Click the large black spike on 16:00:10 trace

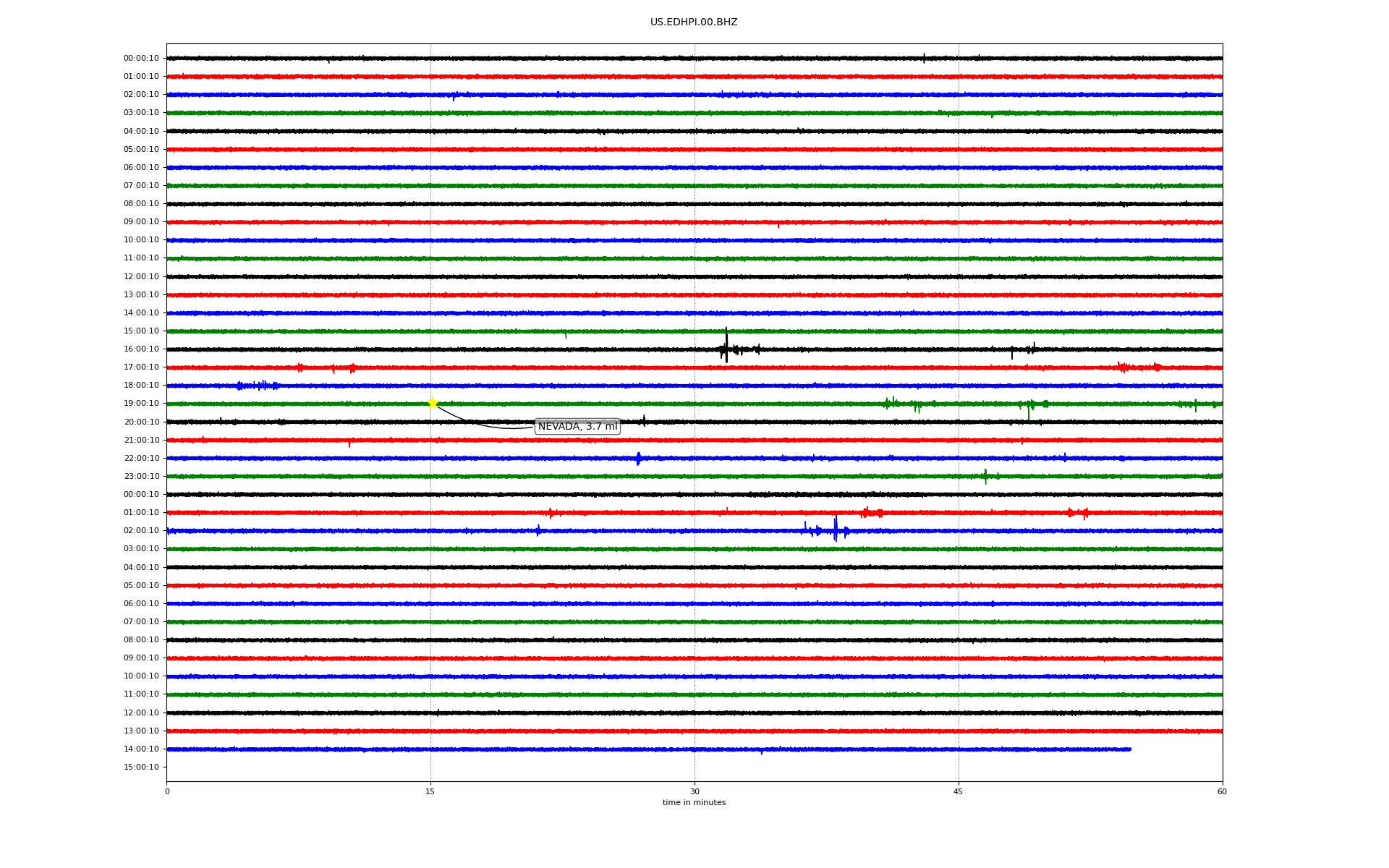(x=726, y=346)
